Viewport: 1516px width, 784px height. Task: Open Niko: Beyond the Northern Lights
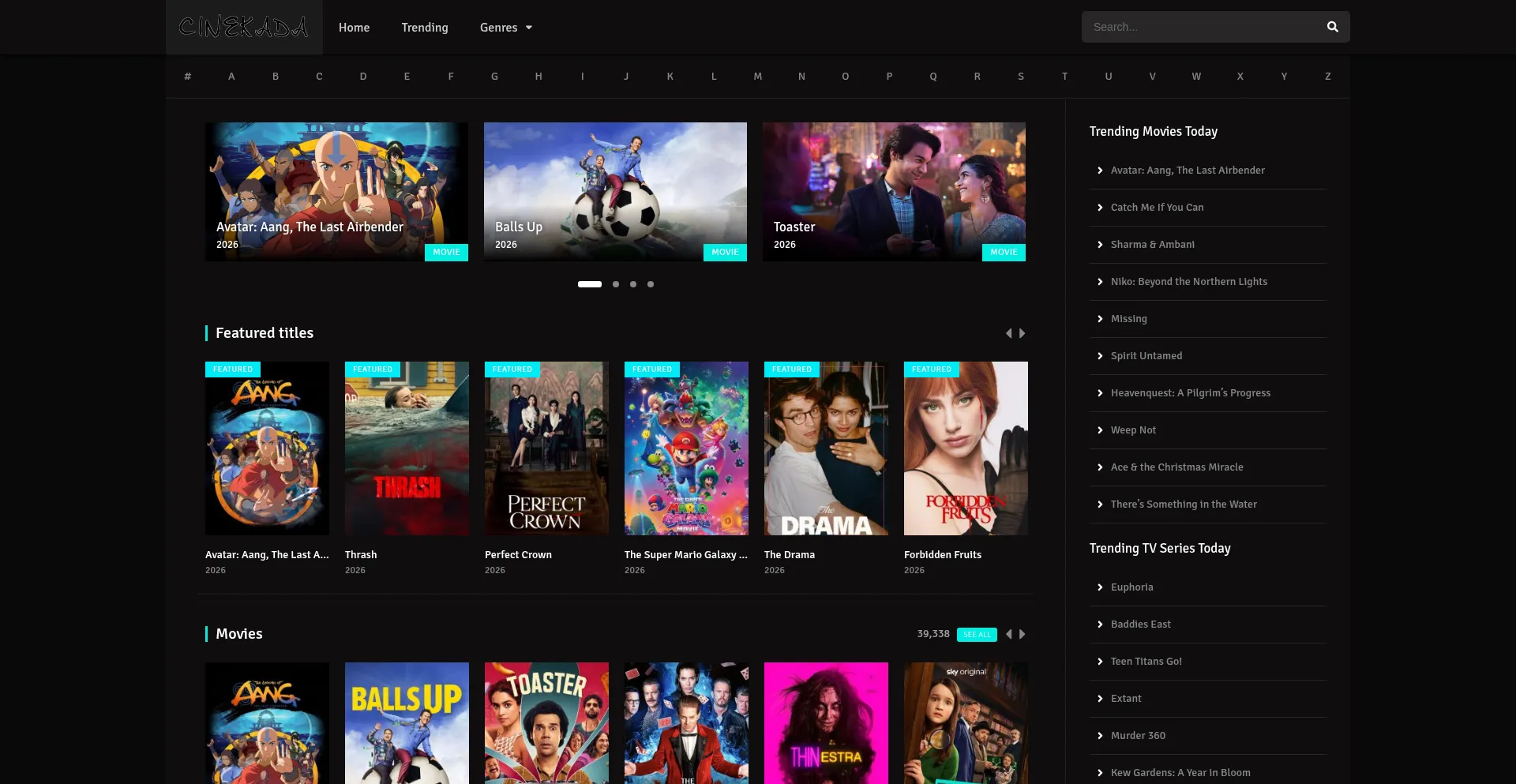pyautogui.click(x=1188, y=282)
